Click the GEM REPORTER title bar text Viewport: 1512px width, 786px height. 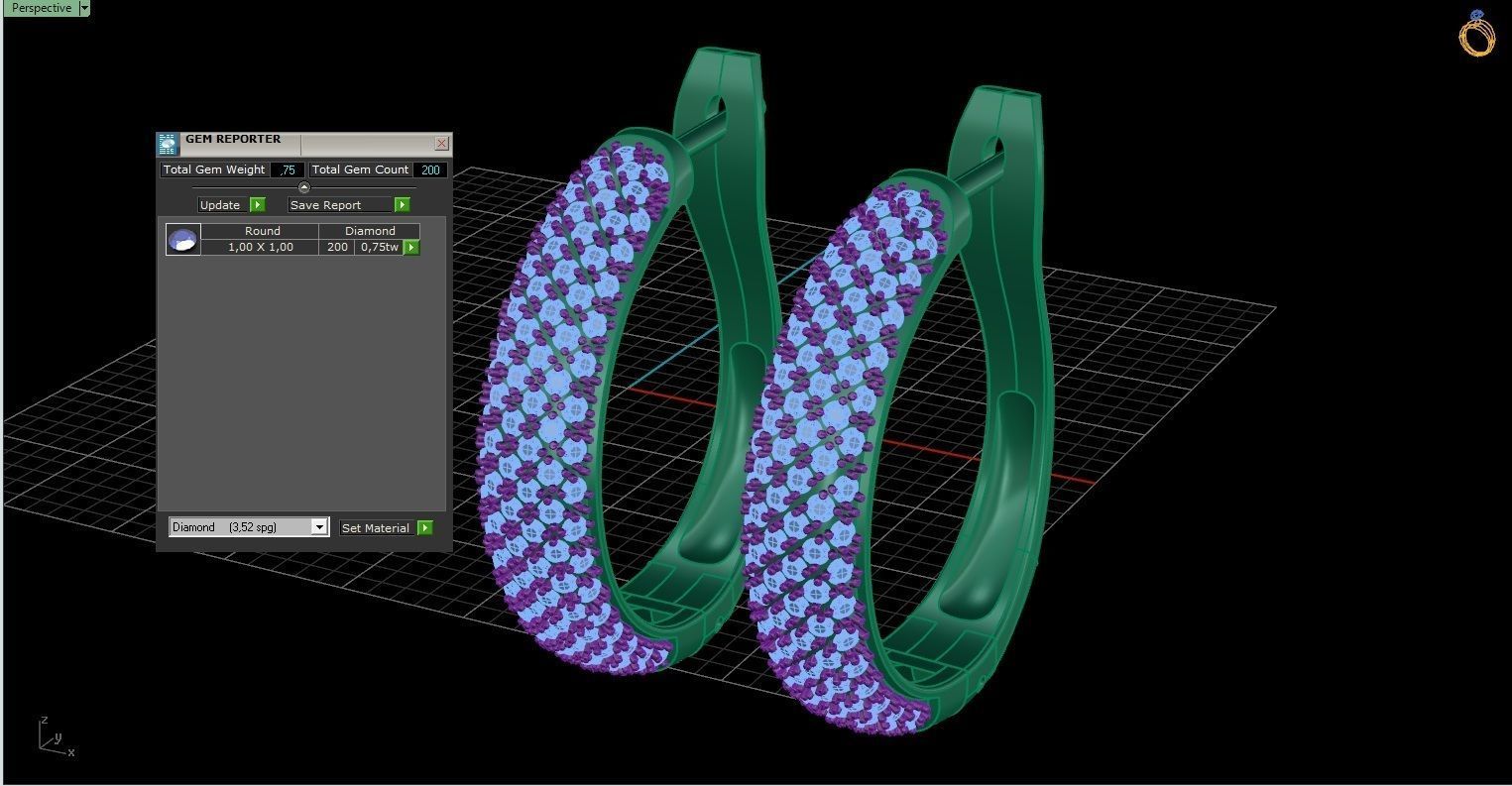click(233, 140)
